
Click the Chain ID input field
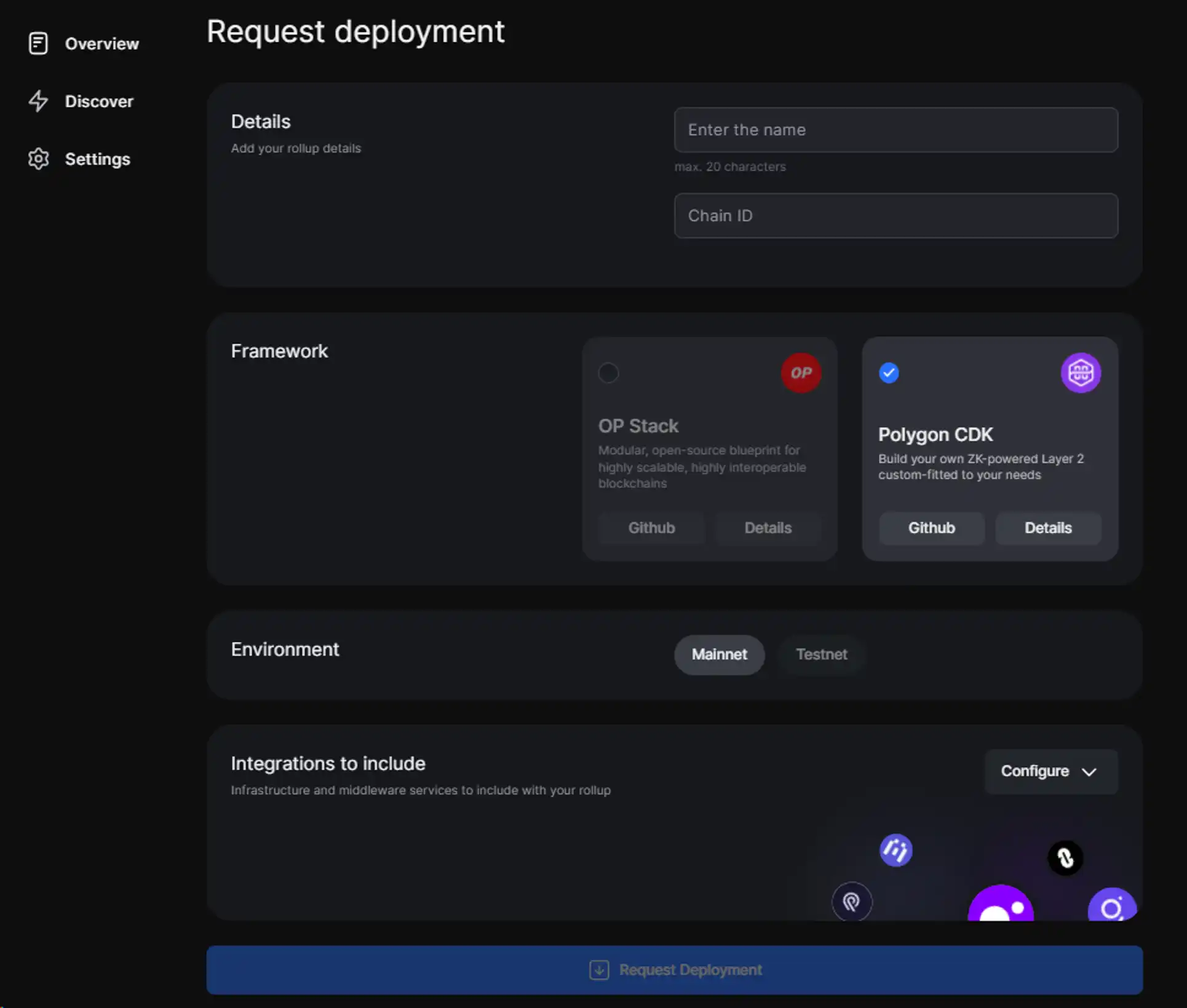895,216
